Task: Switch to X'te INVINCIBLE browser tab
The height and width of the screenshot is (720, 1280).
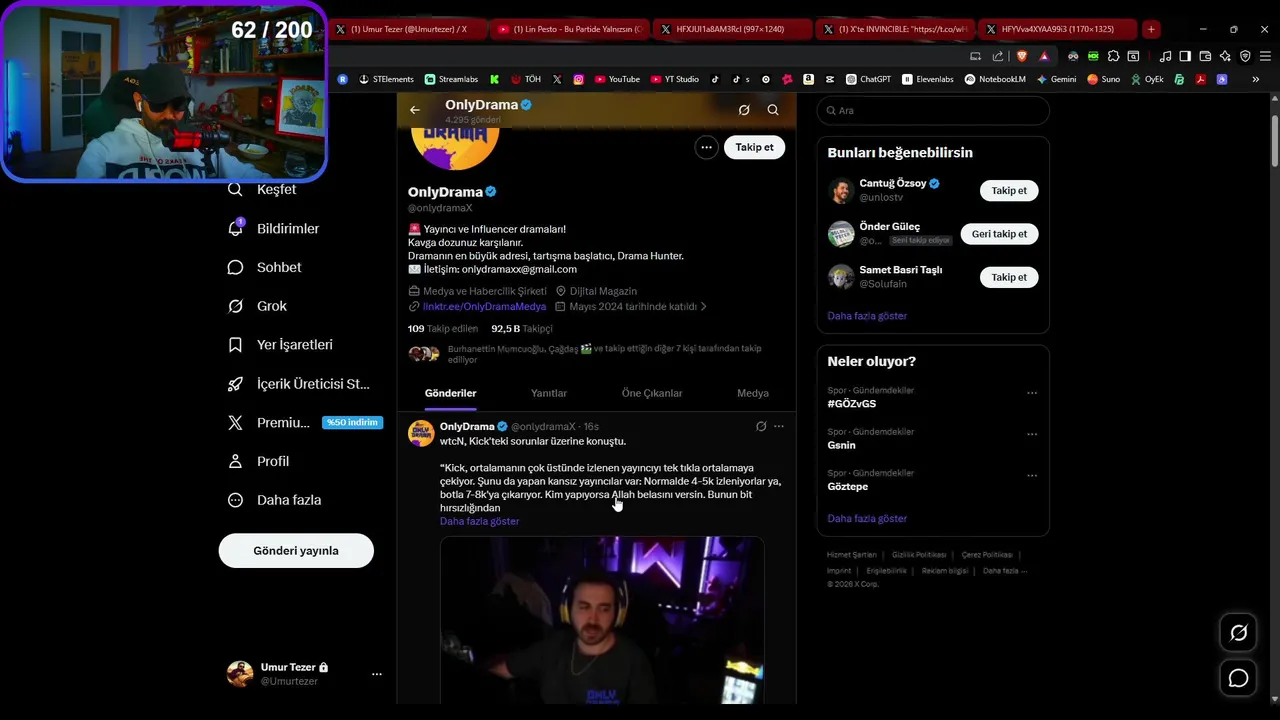Action: (x=895, y=29)
